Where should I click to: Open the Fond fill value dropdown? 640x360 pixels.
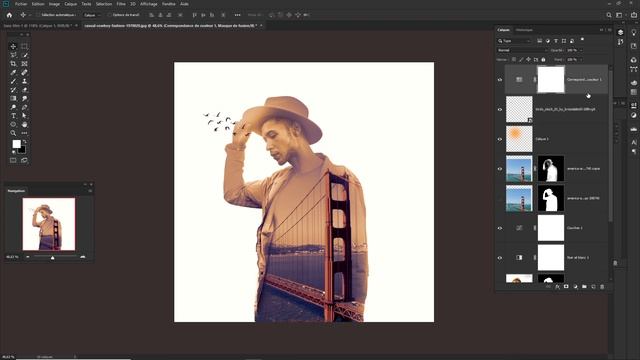tap(581, 60)
